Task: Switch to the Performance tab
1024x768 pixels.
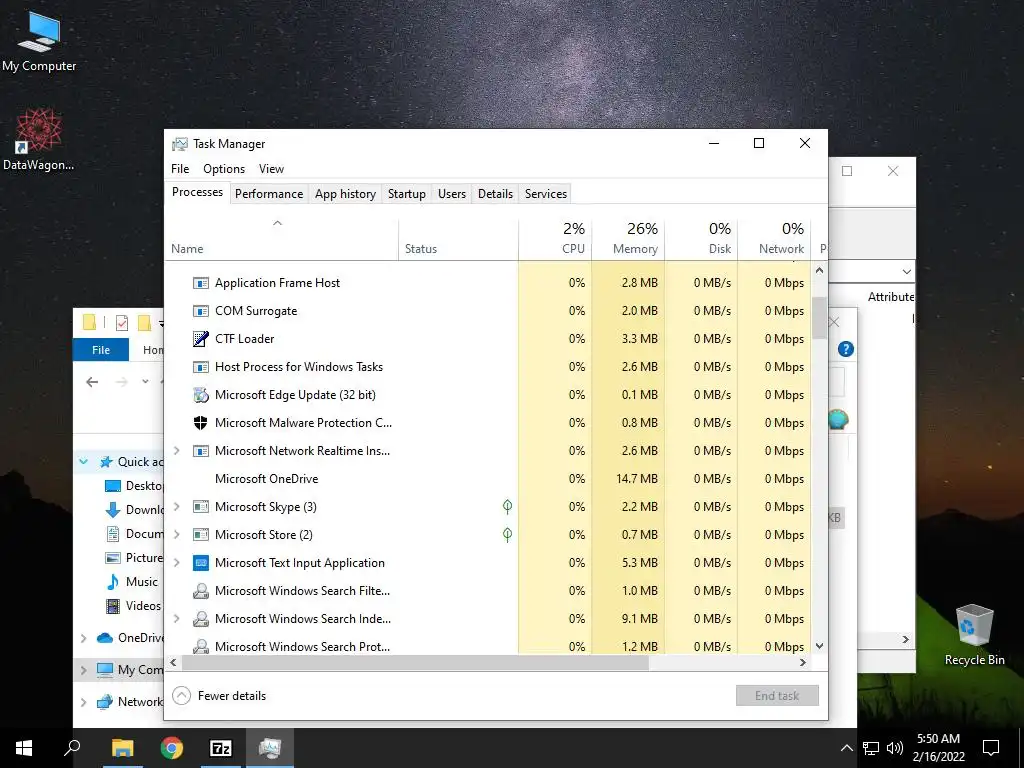Action: 269,194
